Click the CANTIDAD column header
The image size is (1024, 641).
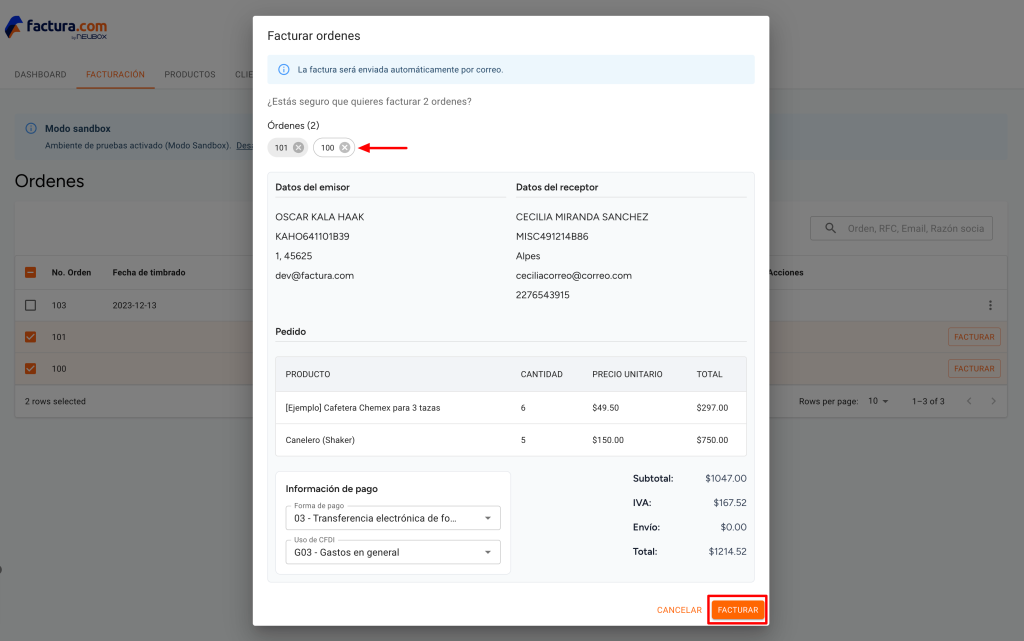pyautogui.click(x=541, y=375)
